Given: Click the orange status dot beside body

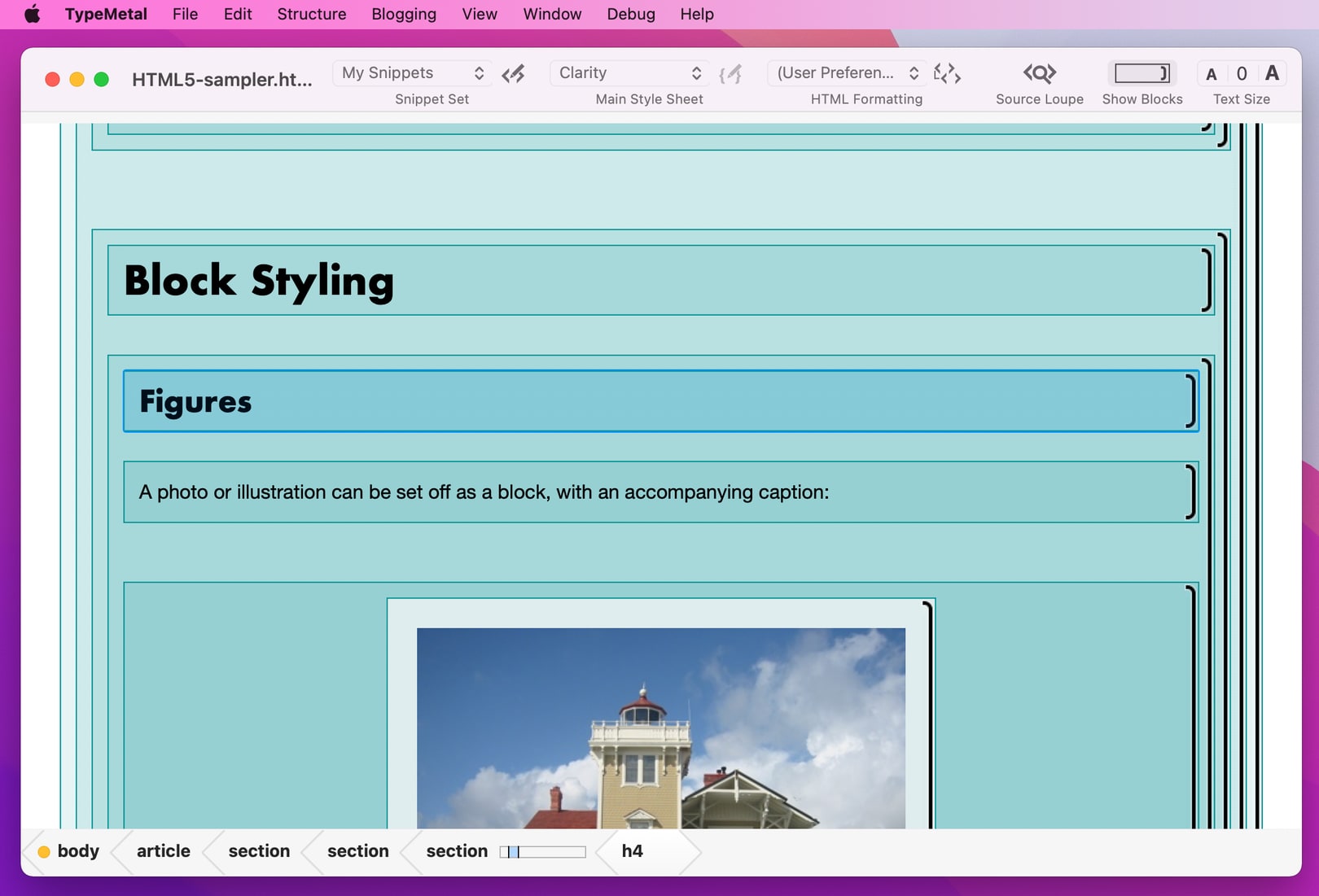Looking at the screenshot, I should coord(44,852).
